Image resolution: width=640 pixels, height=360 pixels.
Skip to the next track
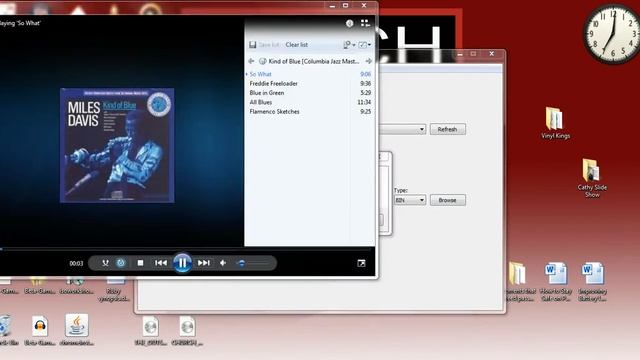[x=204, y=263]
